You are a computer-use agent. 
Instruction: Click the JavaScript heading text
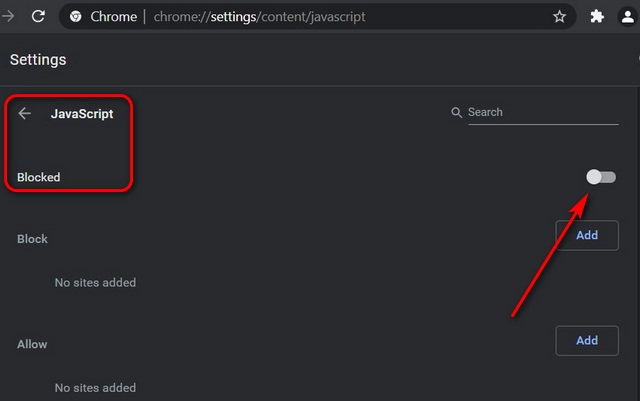coord(82,114)
